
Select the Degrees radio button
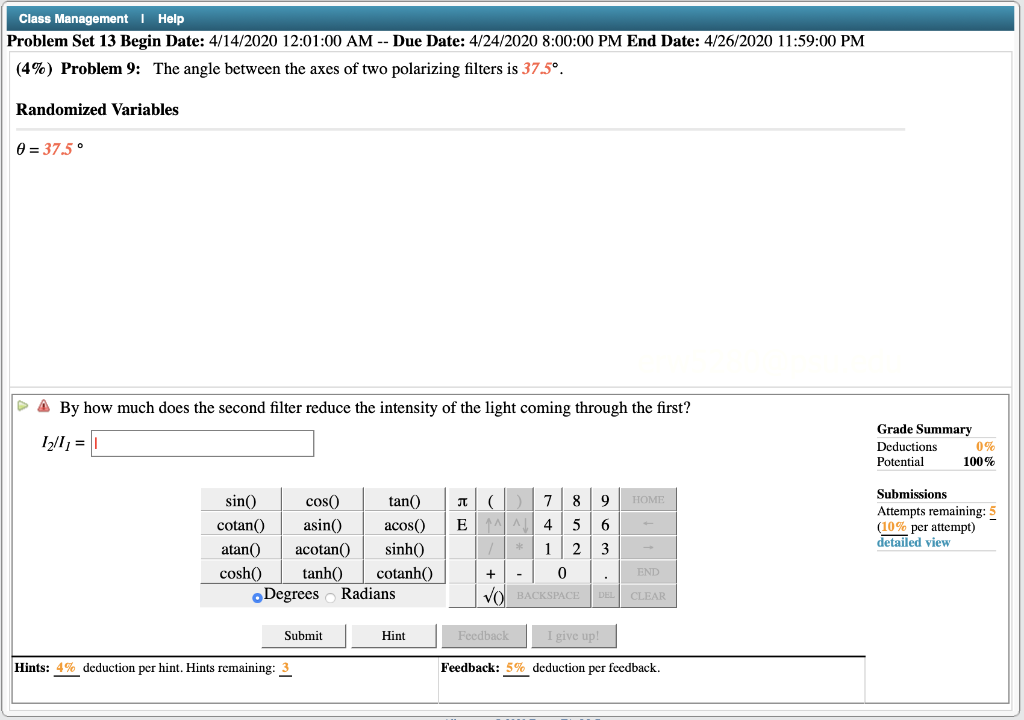tap(256, 595)
